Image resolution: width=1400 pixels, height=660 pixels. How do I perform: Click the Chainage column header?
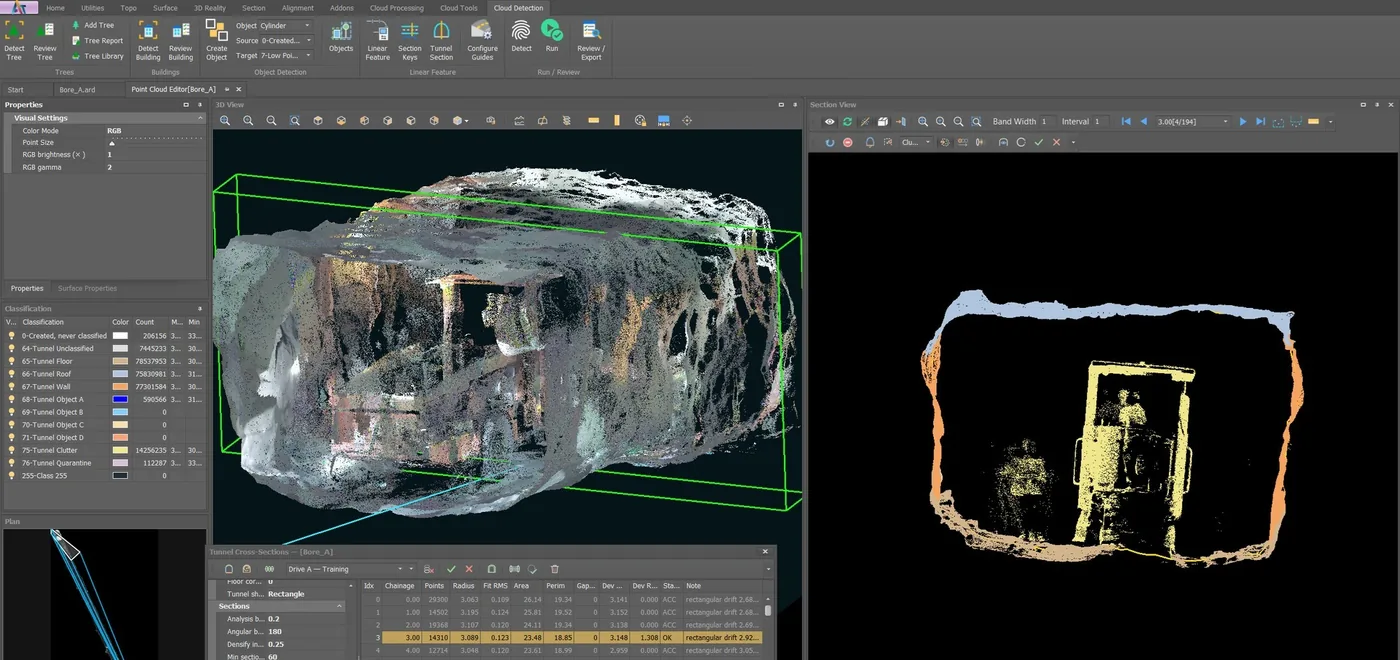coord(400,586)
